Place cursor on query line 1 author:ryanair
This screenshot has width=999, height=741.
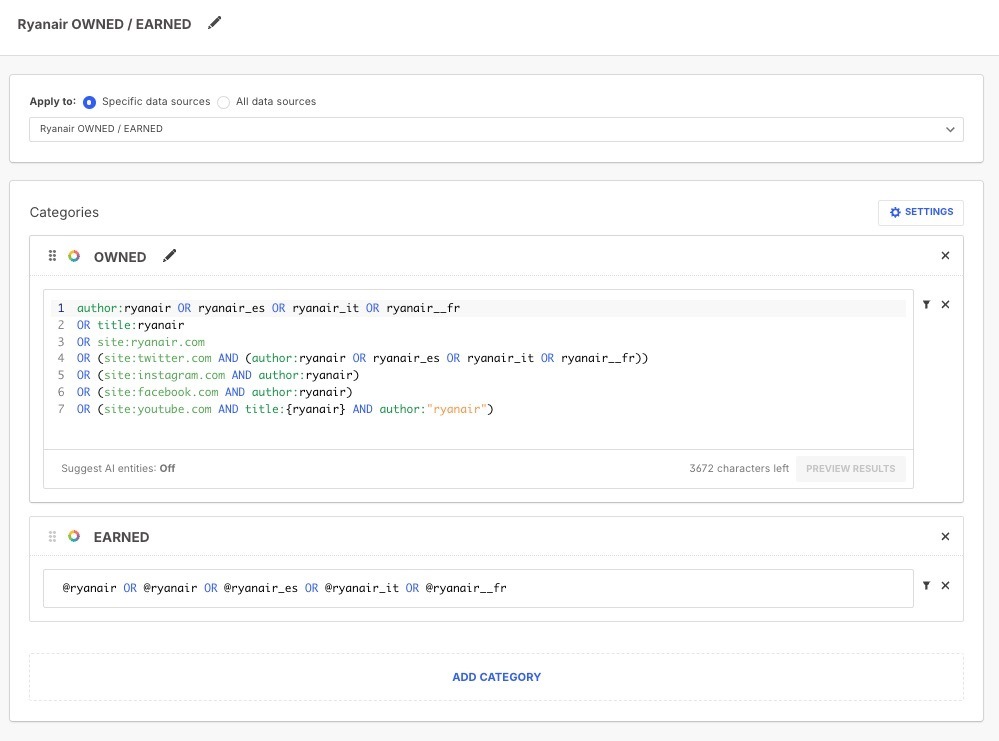click(268, 308)
